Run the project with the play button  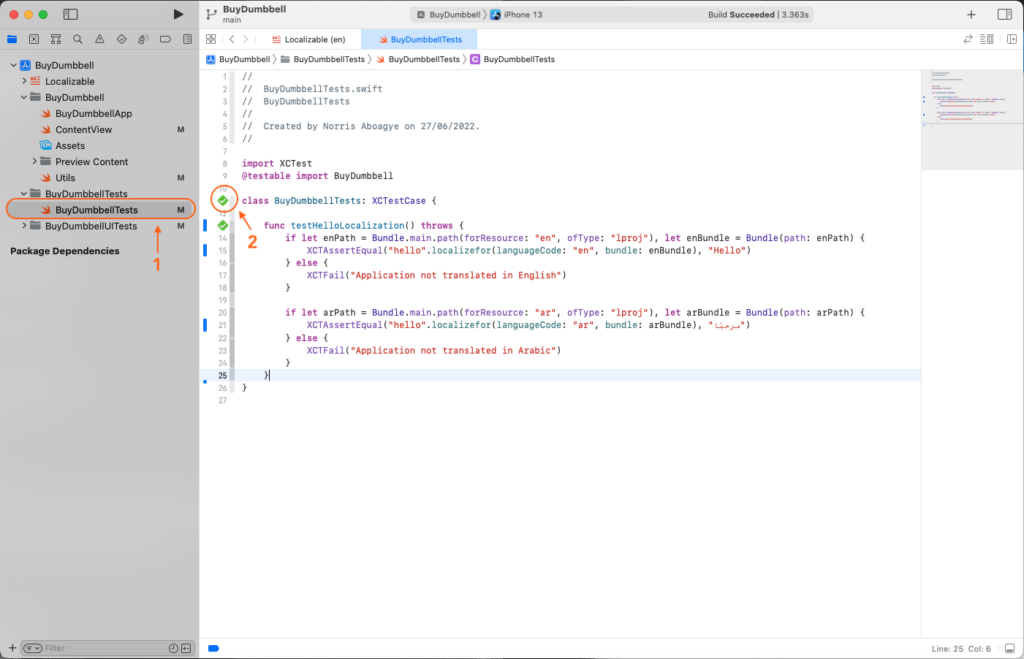point(178,14)
